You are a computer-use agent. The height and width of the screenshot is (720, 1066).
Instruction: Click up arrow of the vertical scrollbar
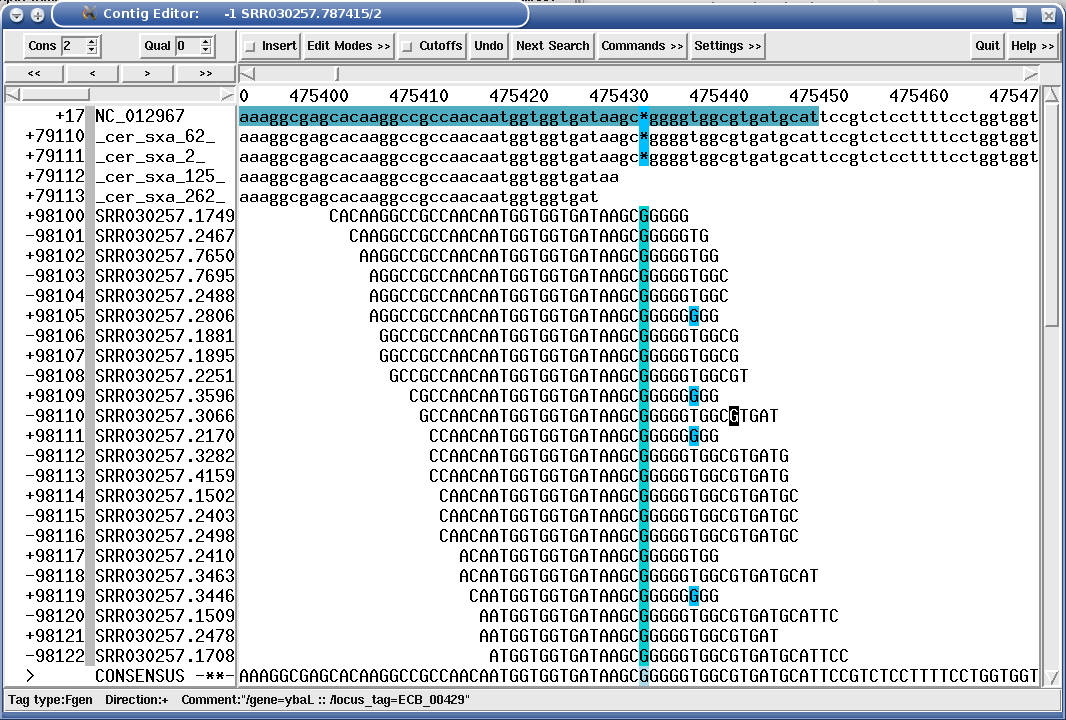tap(1051, 94)
